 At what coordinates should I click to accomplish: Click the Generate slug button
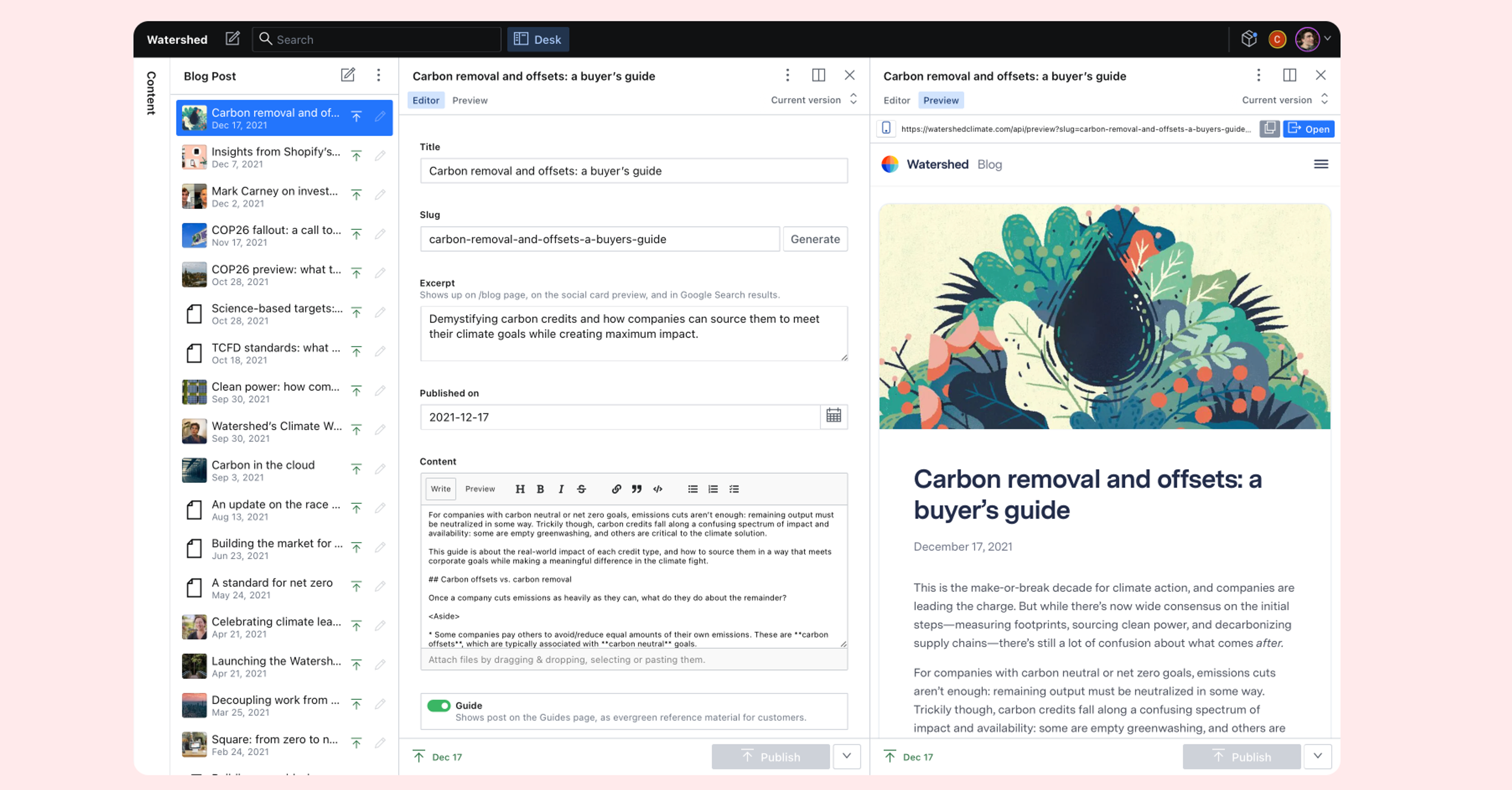pyautogui.click(x=815, y=239)
